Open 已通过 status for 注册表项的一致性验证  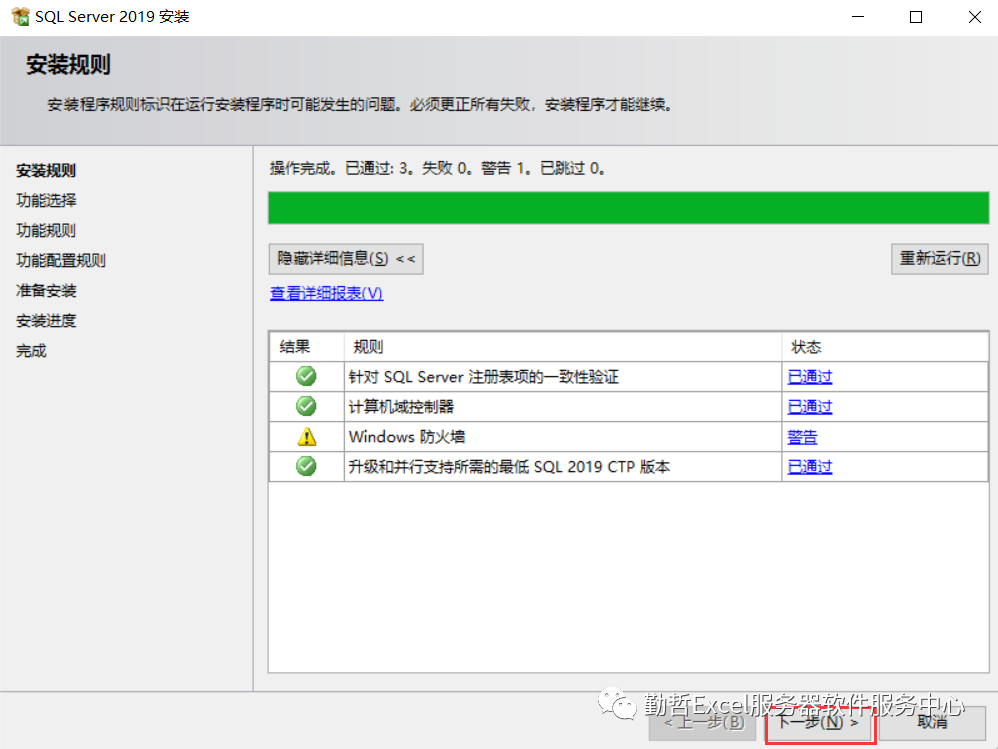(810, 377)
